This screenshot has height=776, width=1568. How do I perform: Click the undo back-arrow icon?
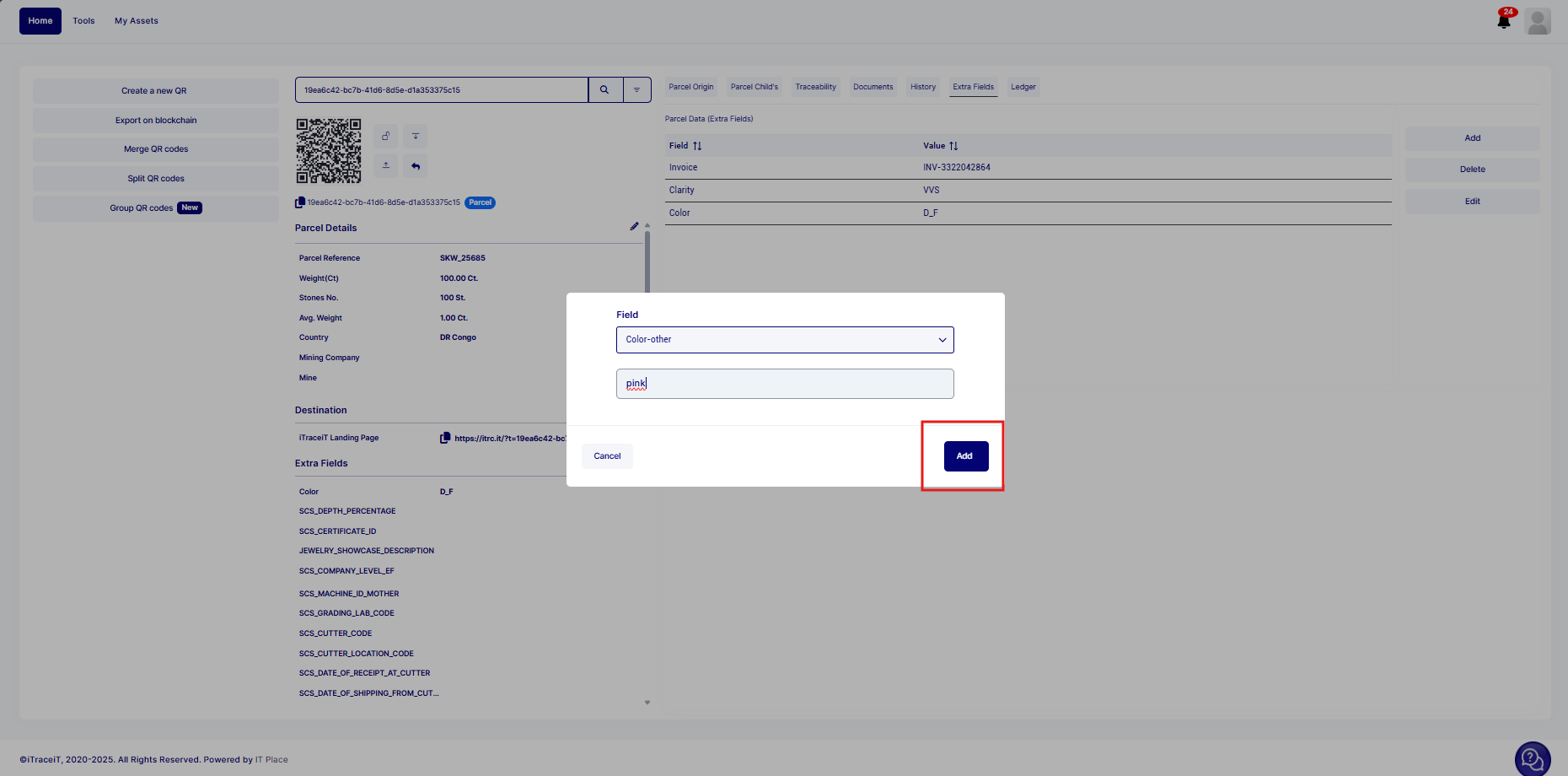(x=416, y=166)
